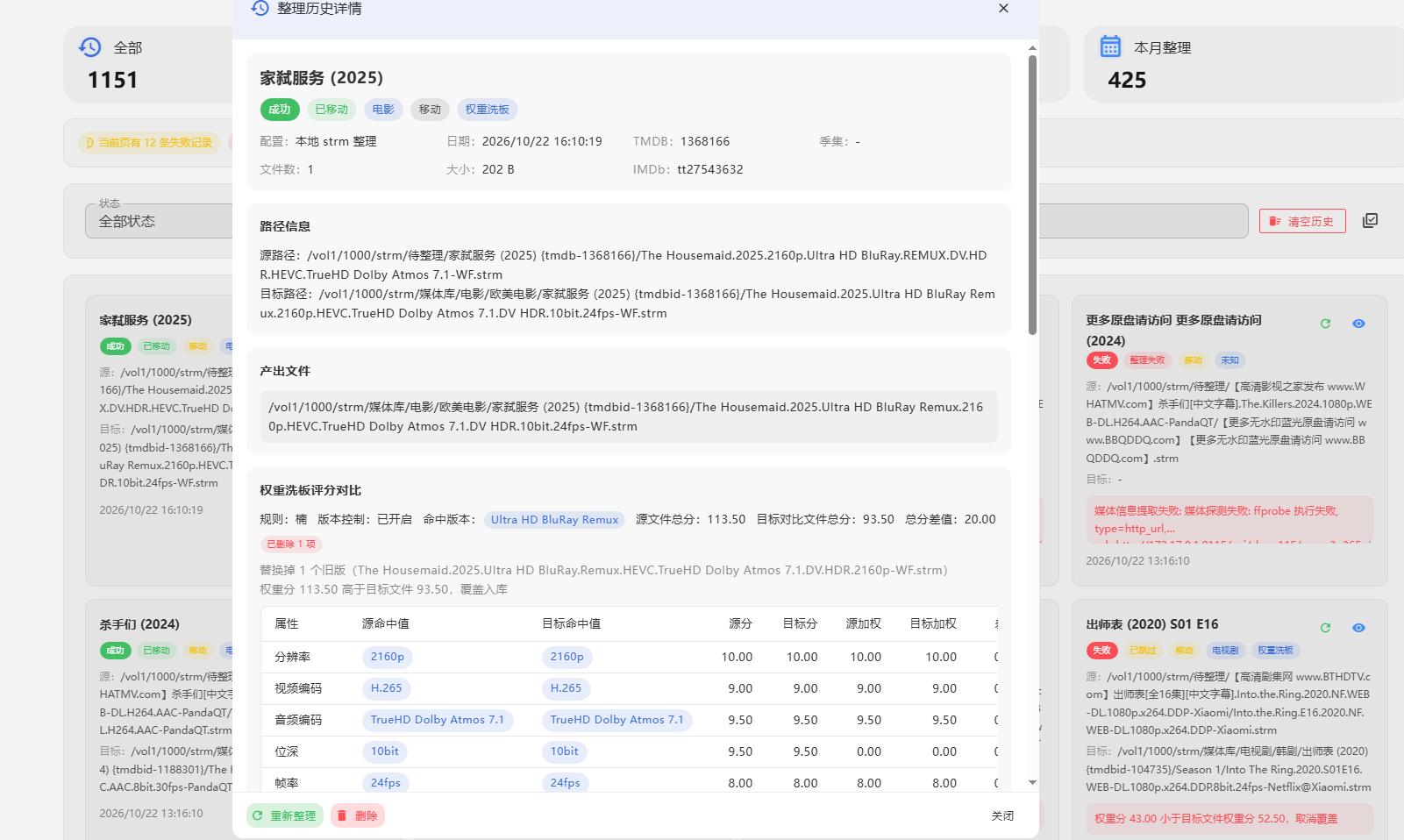1404x840 pixels.
Task: Open the 状态 全部状态 dropdown
Action: coord(160,221)
